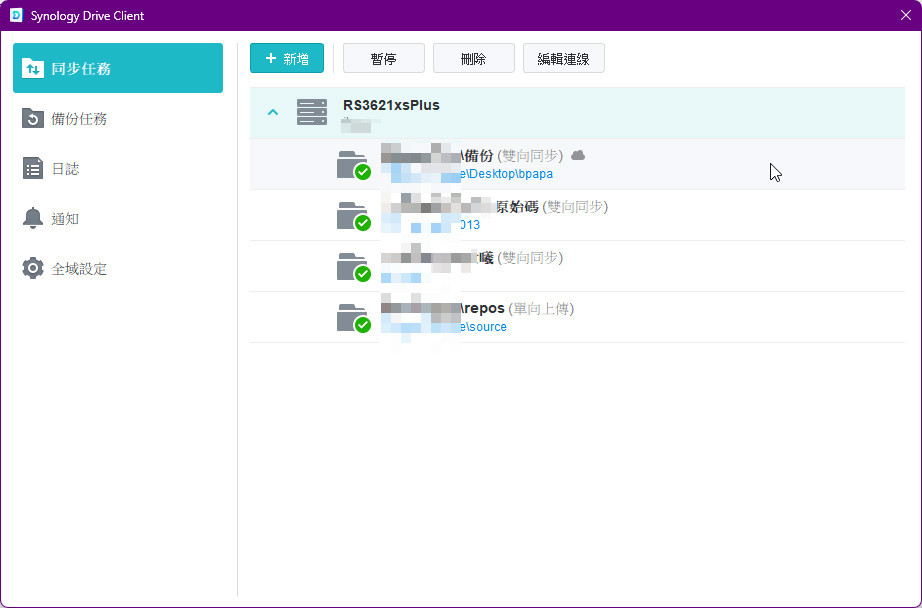Click the 全域設定 gear icon
The height and width of the screenshot is (608, 922).
pyautogui.click(x=32, y=269)
